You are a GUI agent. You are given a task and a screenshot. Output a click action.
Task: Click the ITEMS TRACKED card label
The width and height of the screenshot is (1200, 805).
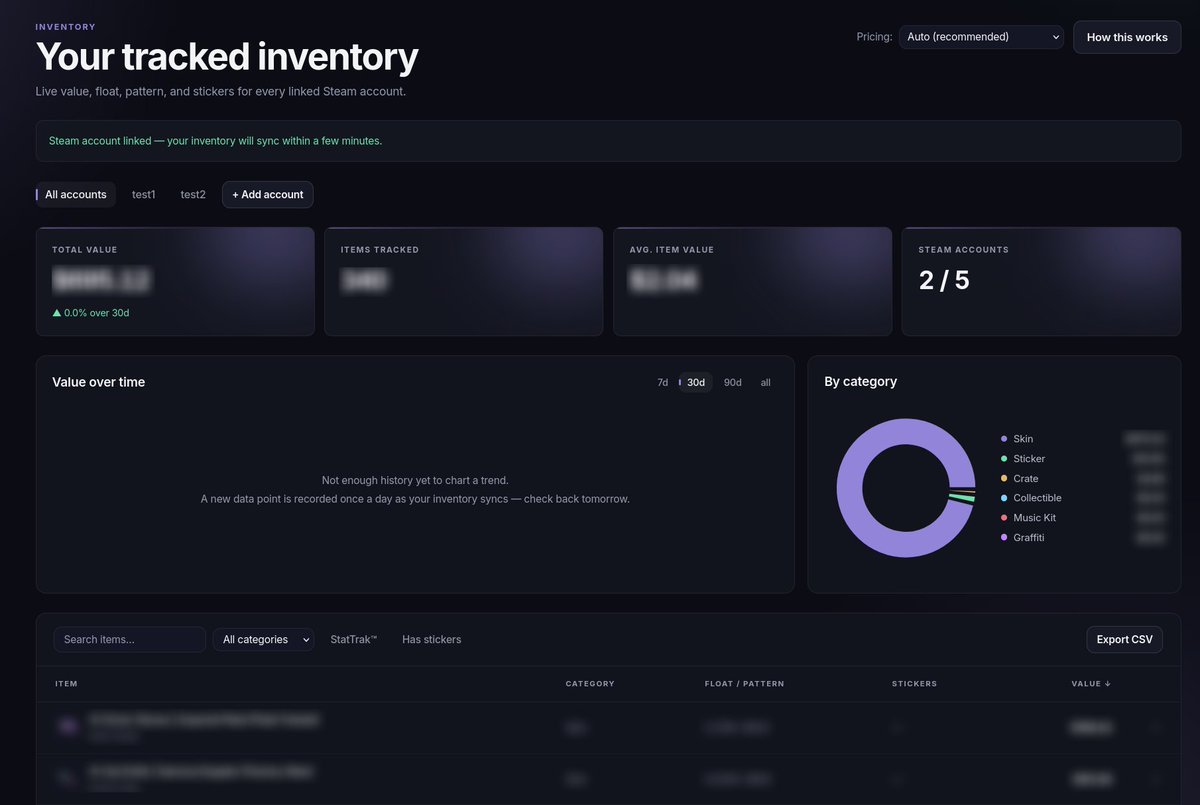pos(380,250)
